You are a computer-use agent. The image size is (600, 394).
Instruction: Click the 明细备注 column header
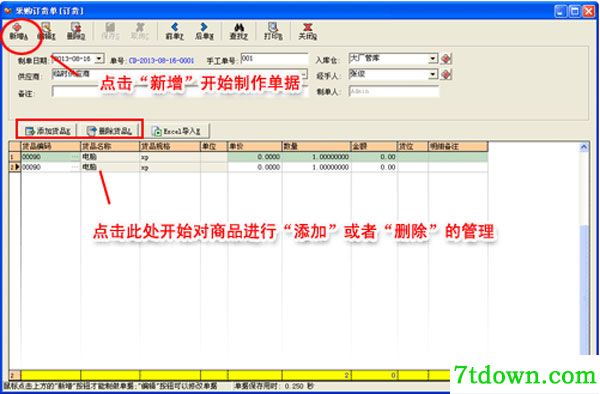458,146
